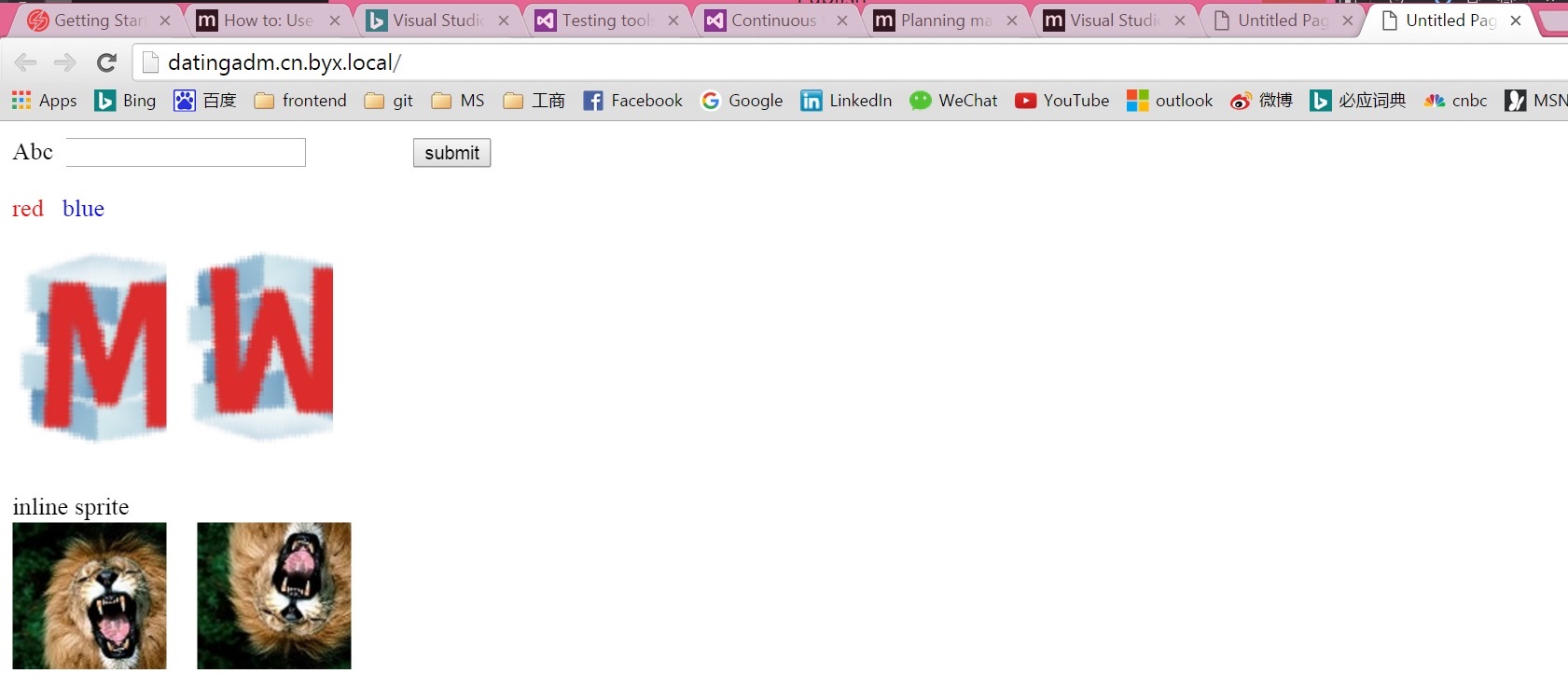Click the upright roaring lion image
Screen dimensions: 1568x687
coord(90,596)
